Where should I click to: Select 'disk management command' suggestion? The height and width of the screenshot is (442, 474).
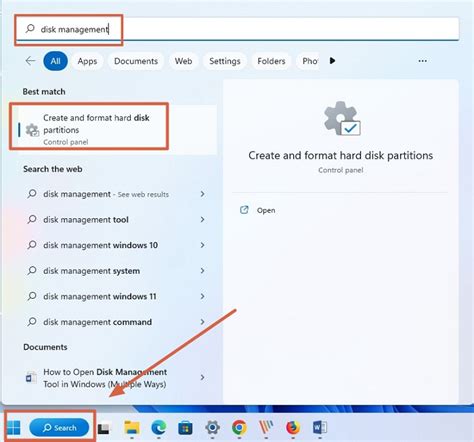click(97, 322)
